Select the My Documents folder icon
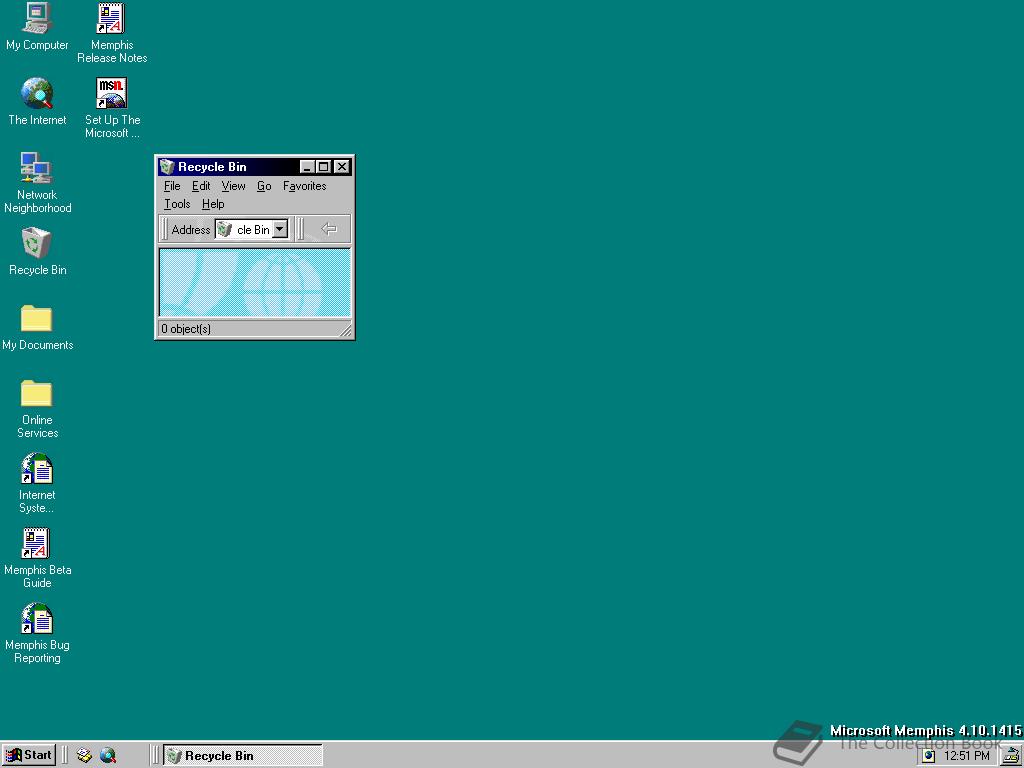1024x768 pixels. coord(37,327)
